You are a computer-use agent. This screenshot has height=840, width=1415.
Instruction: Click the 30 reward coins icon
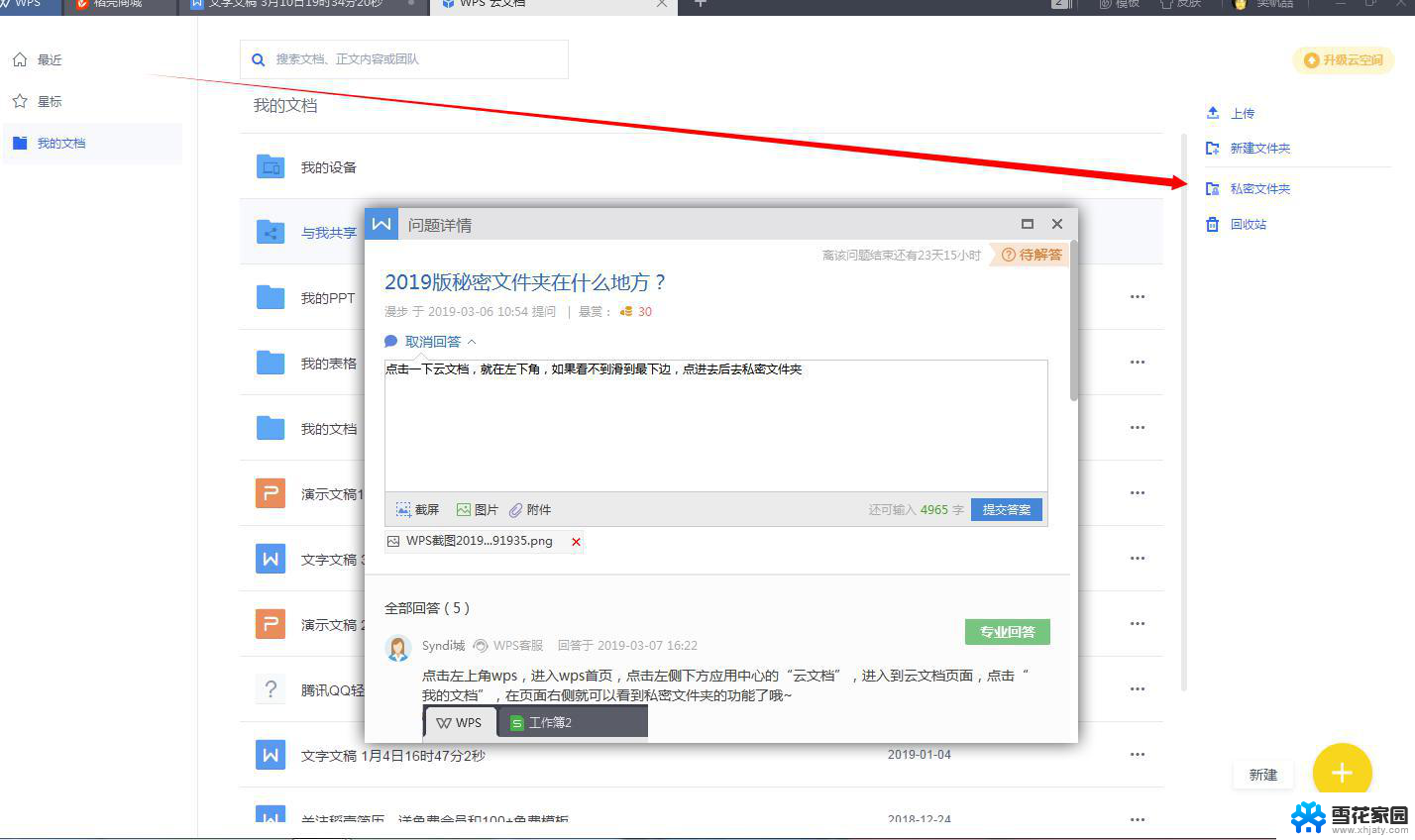626,312
